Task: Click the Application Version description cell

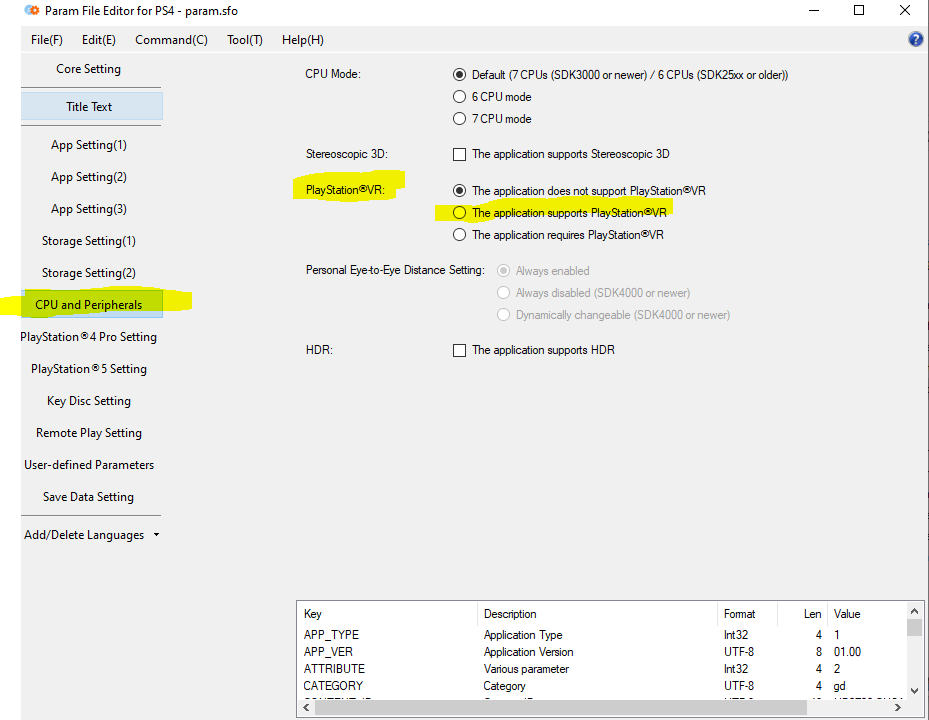Action: pos(528,652)
